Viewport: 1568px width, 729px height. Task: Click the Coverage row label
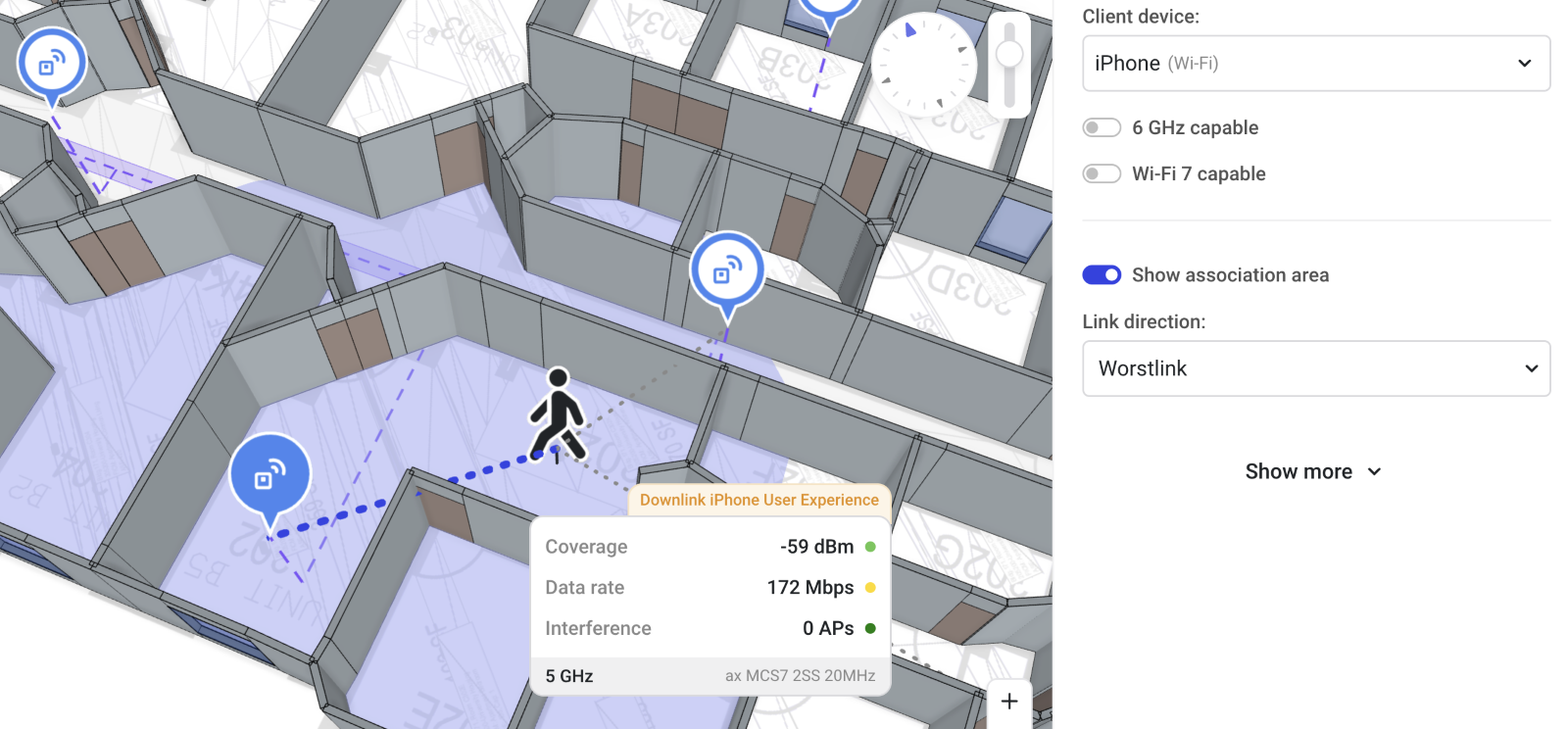pyautogui.click(x=586, y=547)
